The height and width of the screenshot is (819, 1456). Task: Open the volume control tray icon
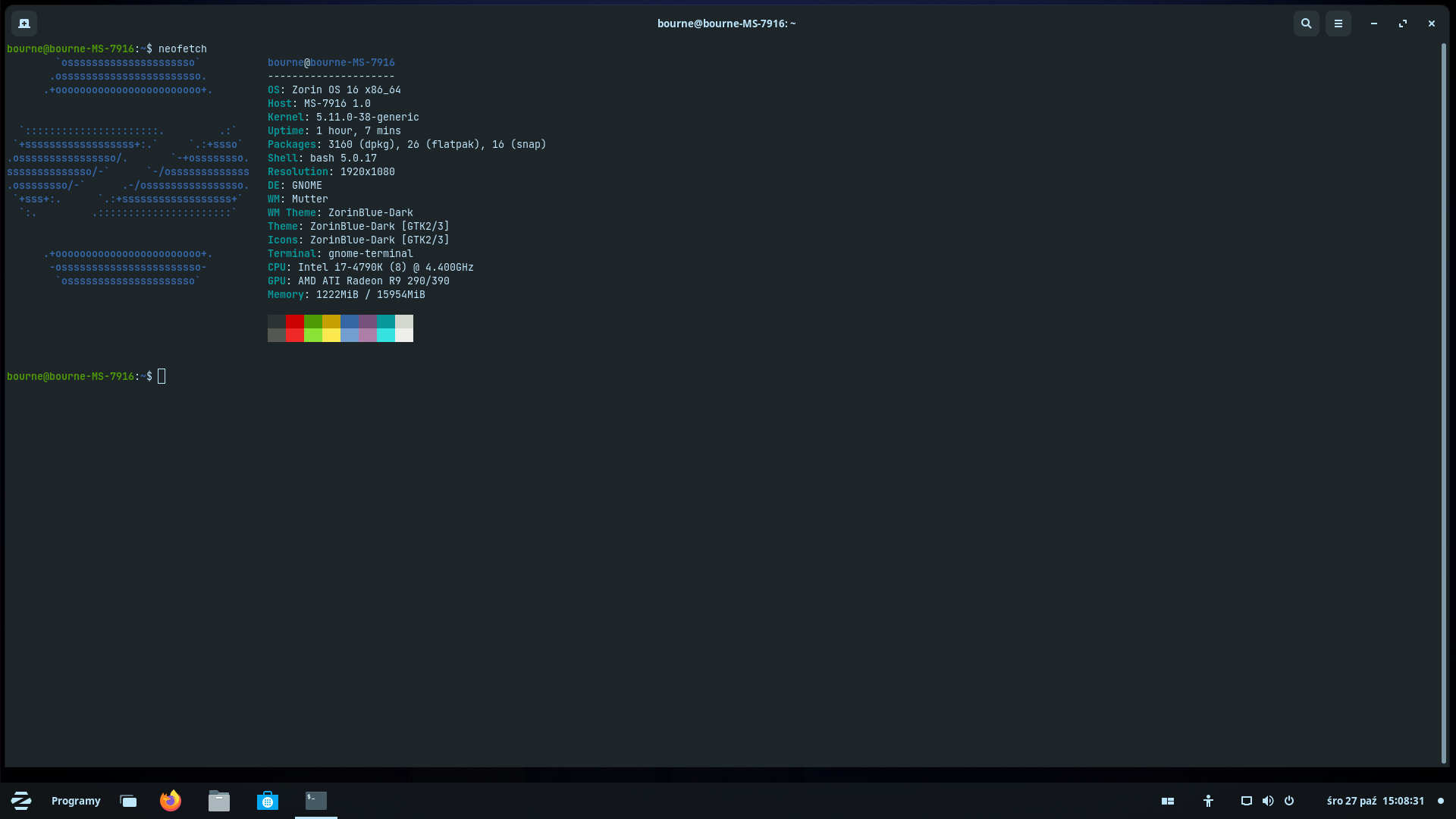(x=1267, y=801)
